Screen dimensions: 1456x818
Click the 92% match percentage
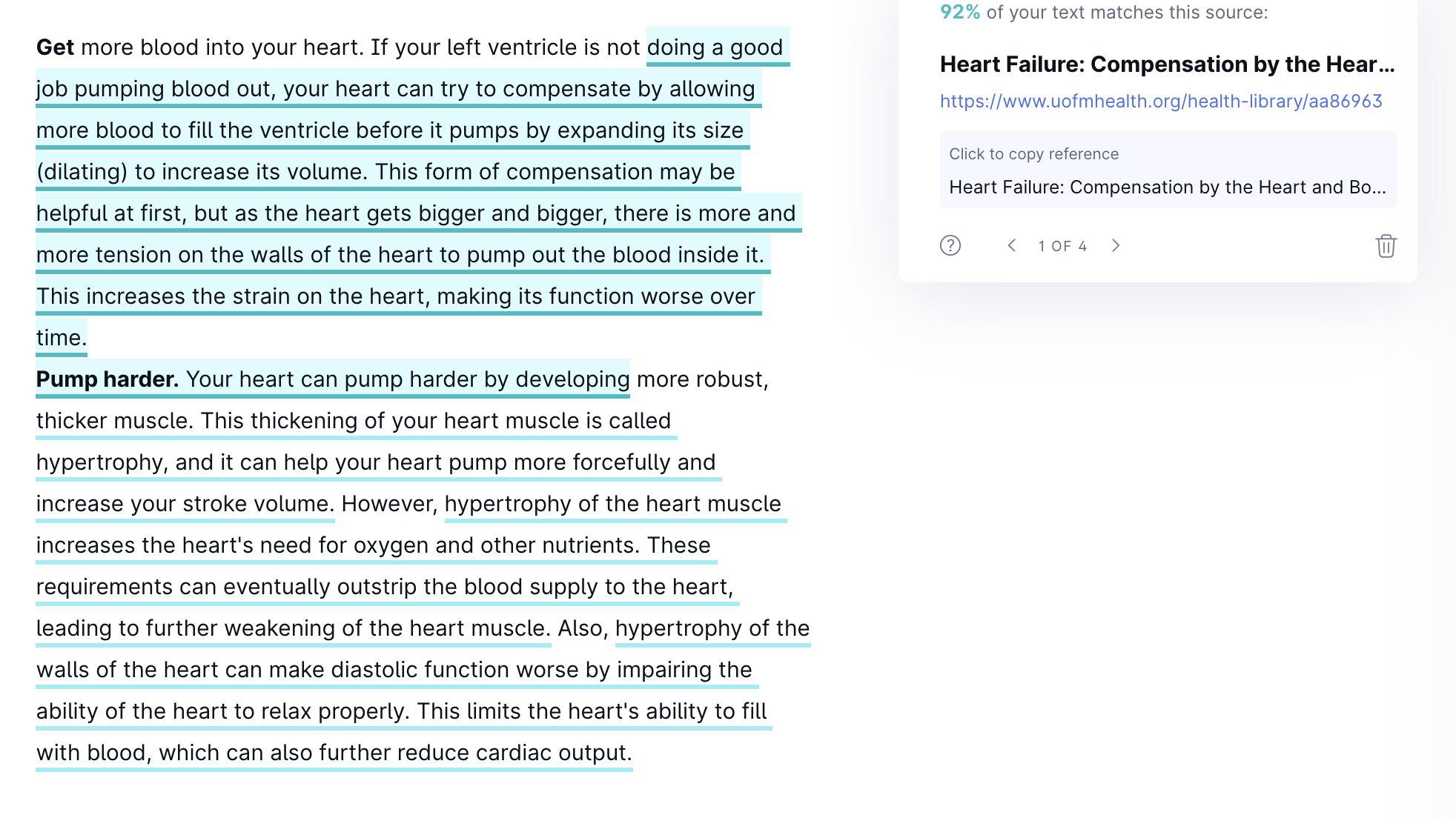tap(960, 12)
